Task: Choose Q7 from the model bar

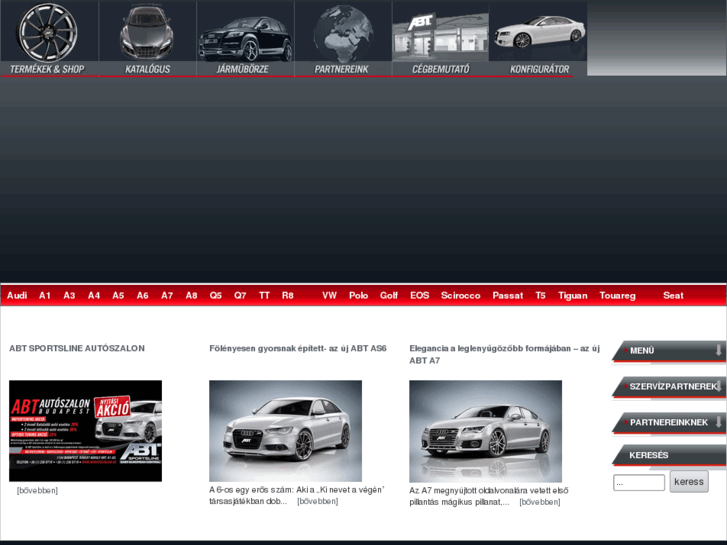Action: click(x=240, y=296)
